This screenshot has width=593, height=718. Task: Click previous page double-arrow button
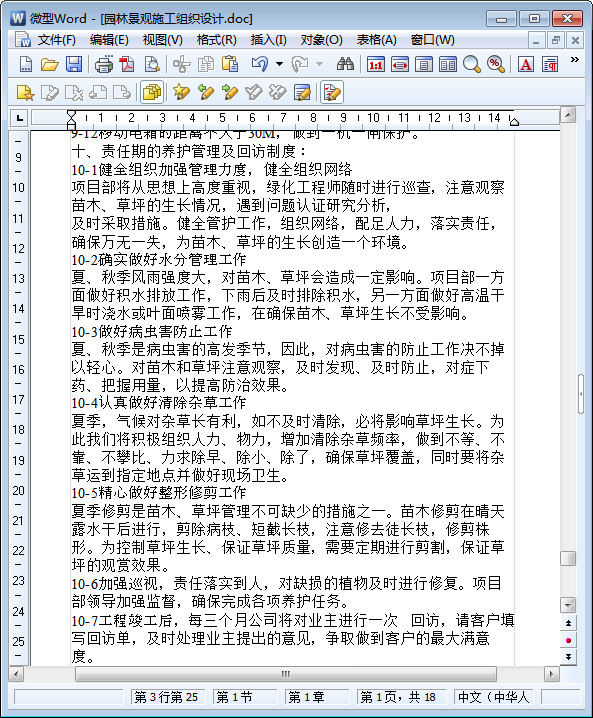(x=568, y=623)
